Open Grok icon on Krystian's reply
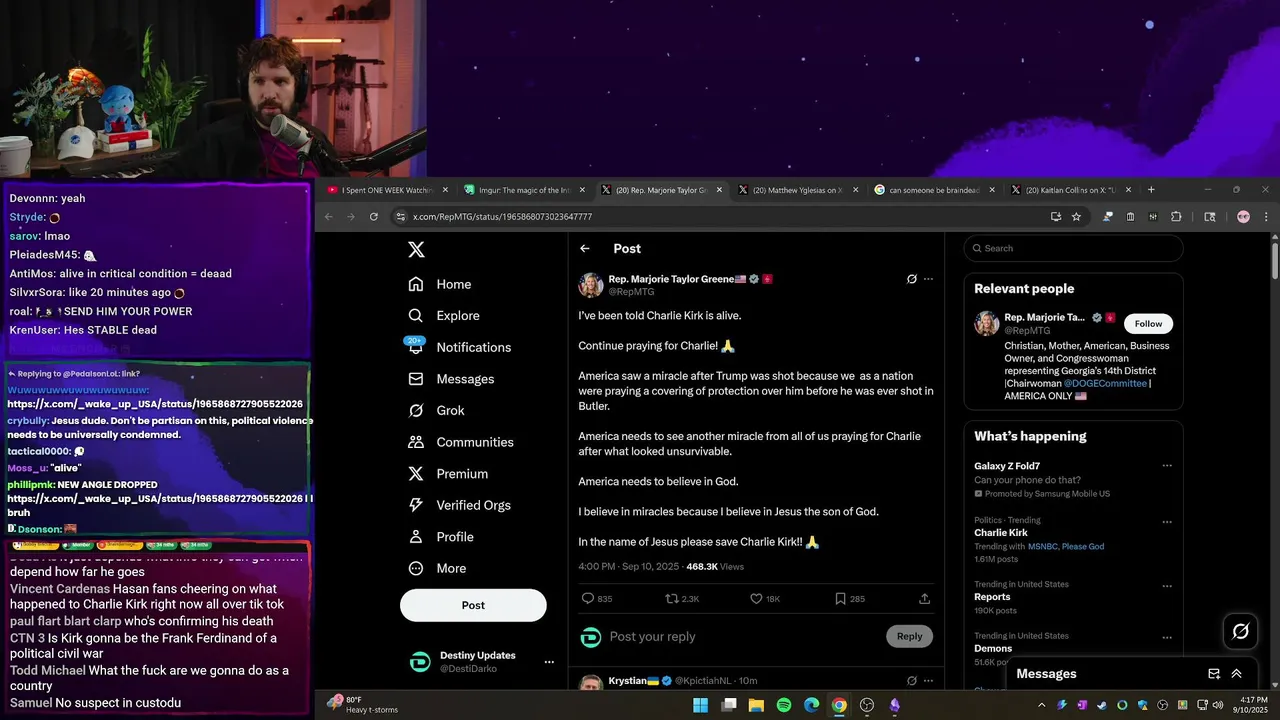Image resolution: width=1280 pixels, height=720 pixels. click(911, 681)
